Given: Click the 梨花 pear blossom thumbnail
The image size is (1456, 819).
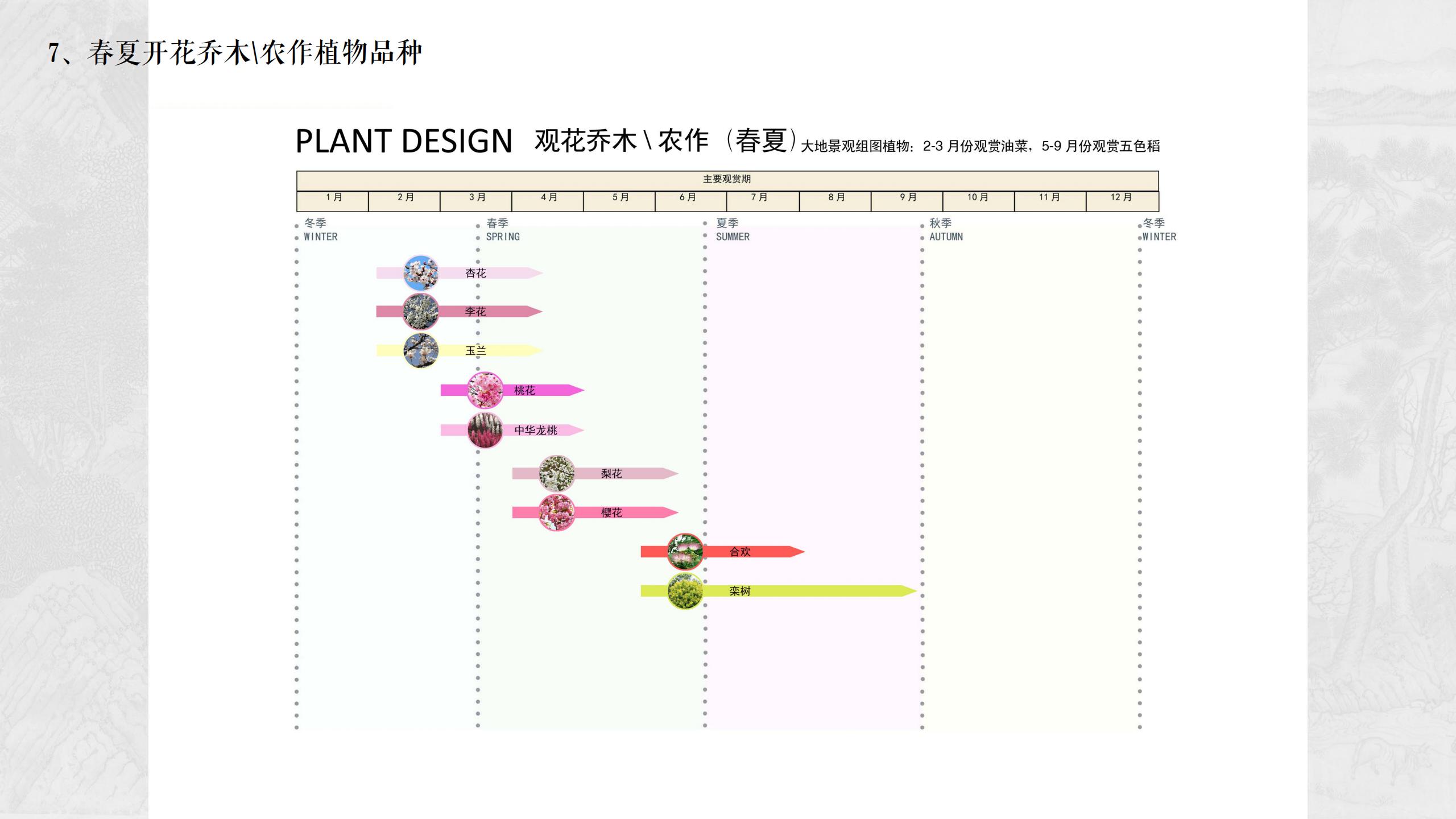Looking at the screenshot, I should [557, 472].
